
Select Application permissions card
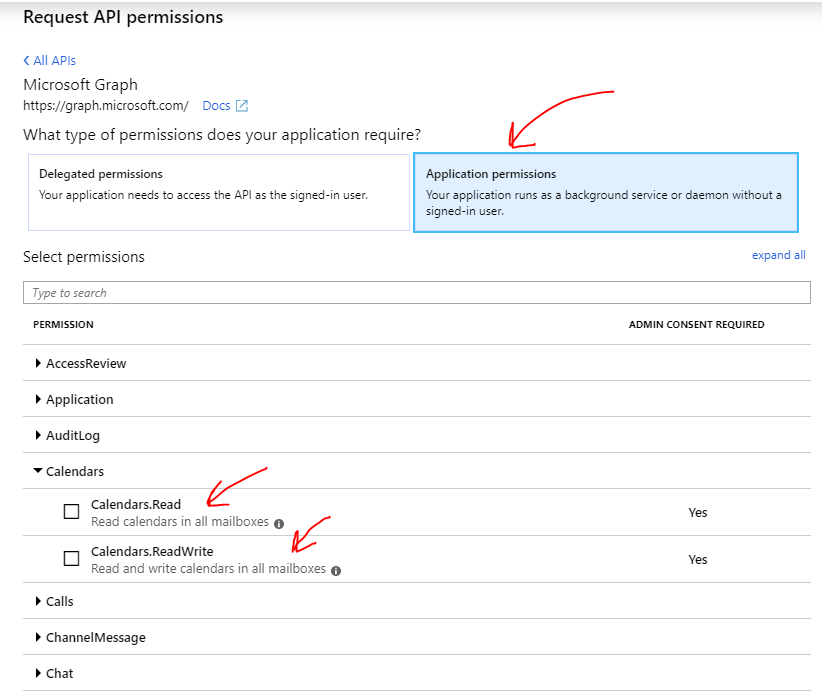click(x=606, y=193)
